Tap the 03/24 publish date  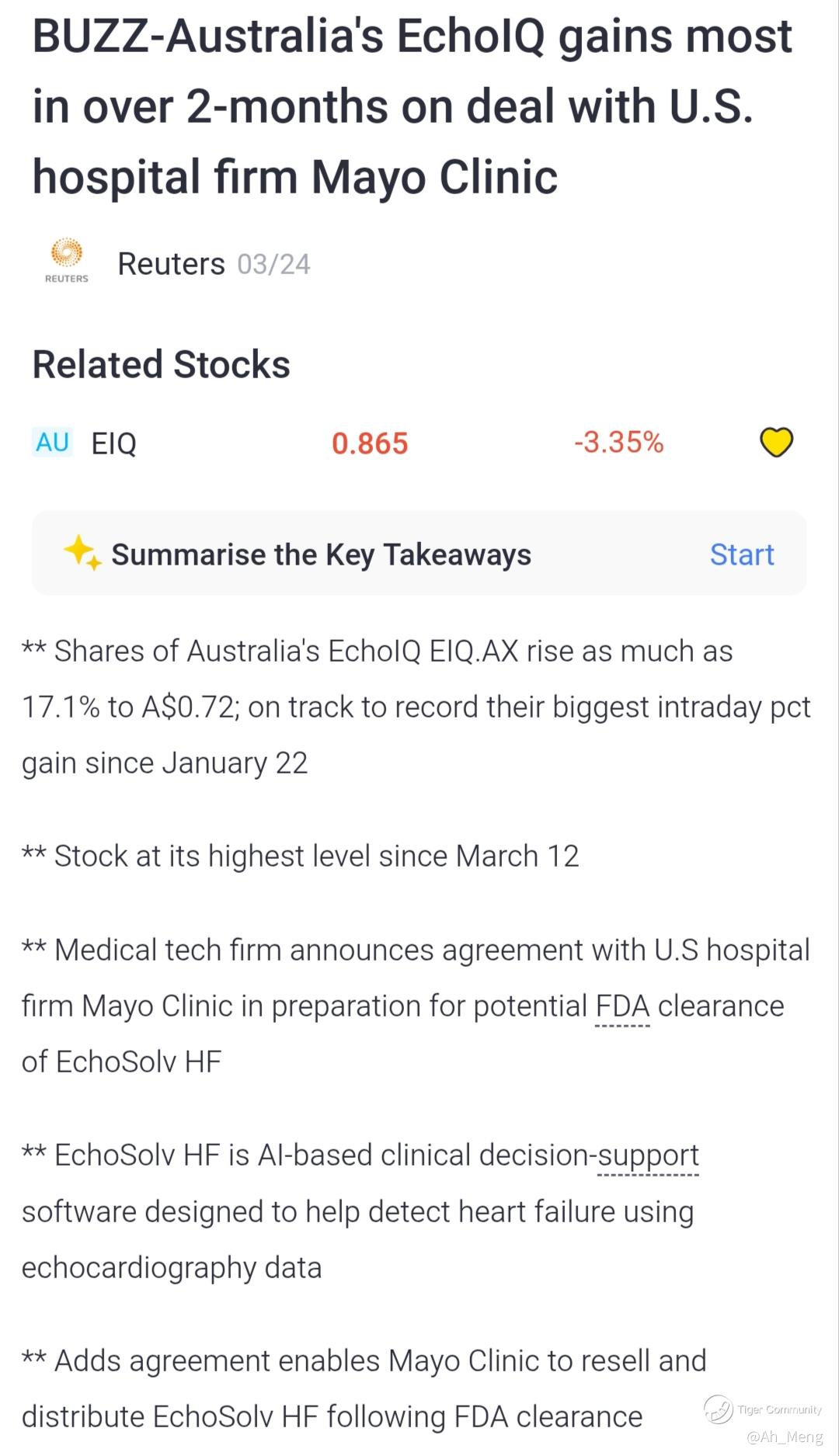(x=273, y=265)
